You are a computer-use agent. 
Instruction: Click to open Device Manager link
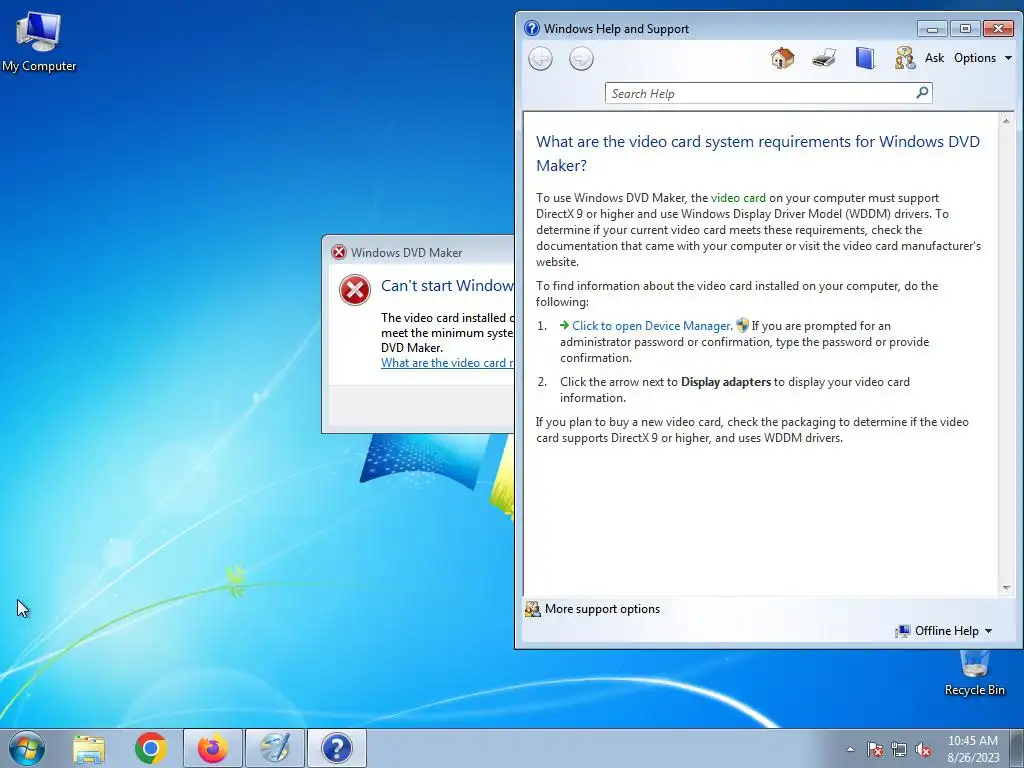[651, 326]
